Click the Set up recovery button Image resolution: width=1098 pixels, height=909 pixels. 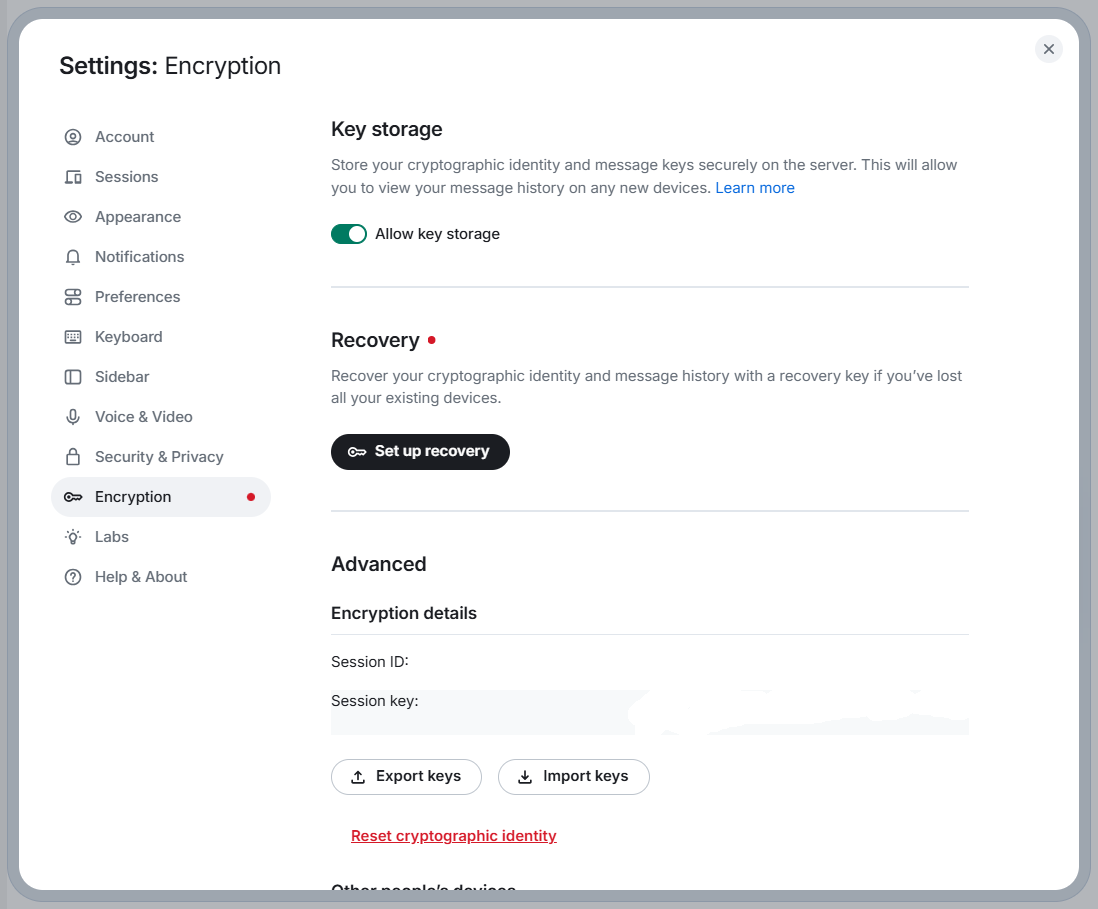420,452
